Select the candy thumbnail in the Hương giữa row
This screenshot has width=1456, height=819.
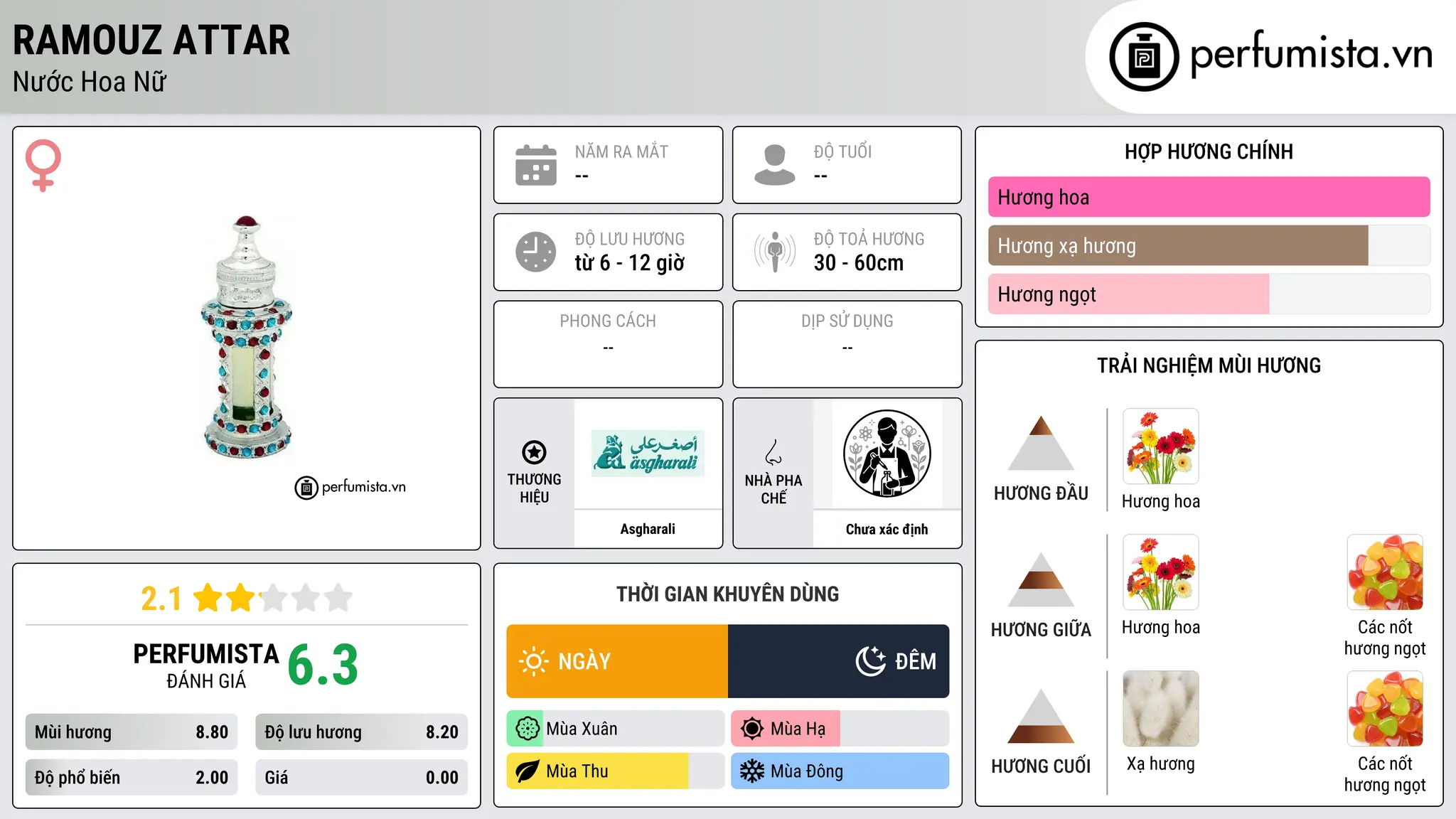[1385, 572]
